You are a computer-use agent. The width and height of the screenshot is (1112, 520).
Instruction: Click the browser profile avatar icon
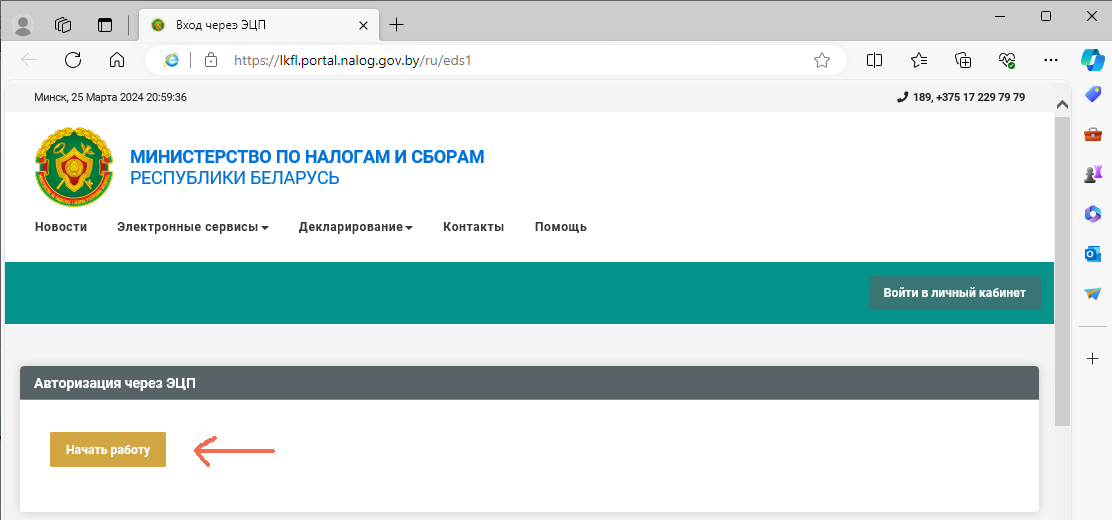[x=24, y=25]
